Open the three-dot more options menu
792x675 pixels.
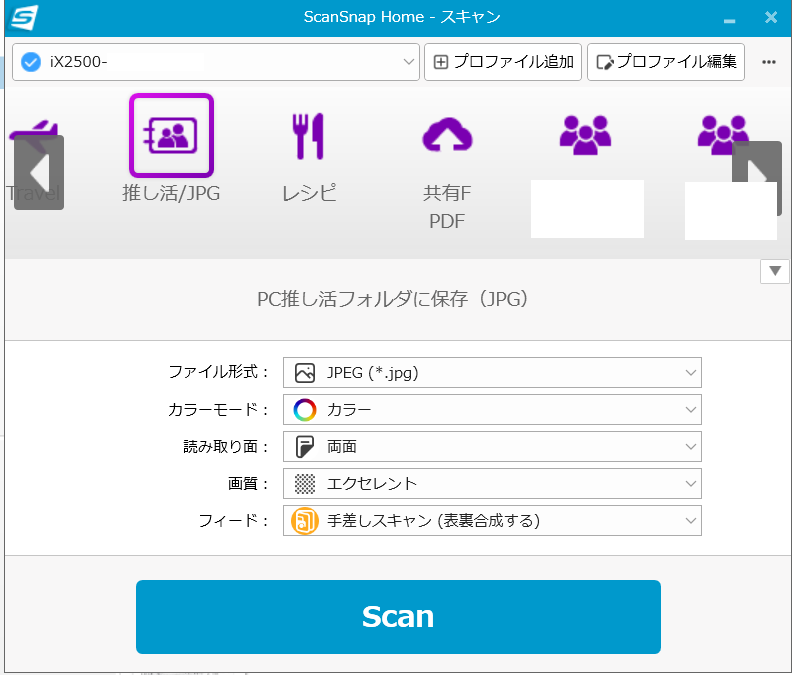pyautogui.click(x=769, y=62)
